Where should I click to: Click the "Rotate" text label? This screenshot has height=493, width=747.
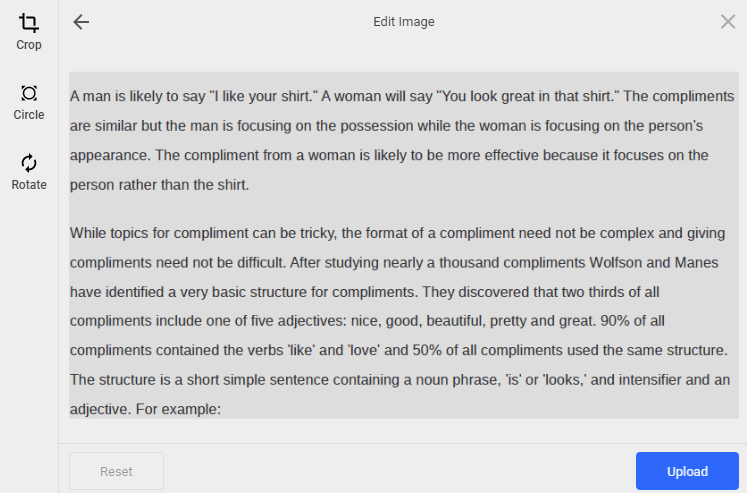coord(29,185)
